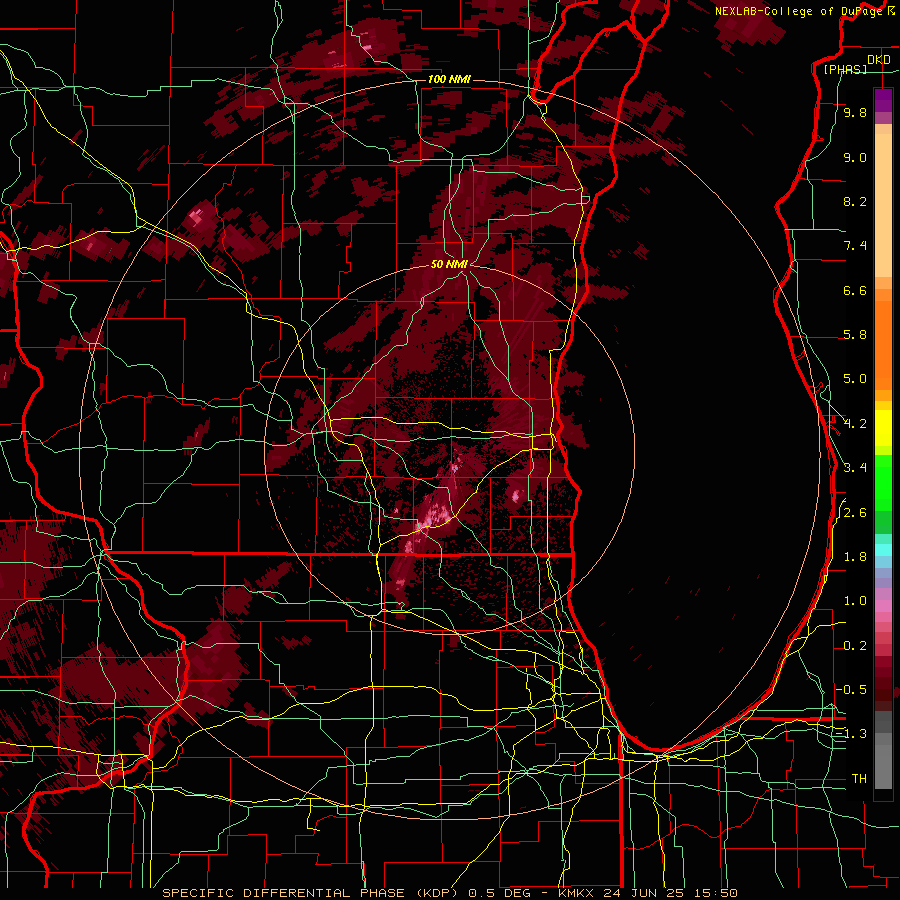Screen dimensions: 900x900
Task: Click the 5.8 scale value
Action: [x=855, y=335]
